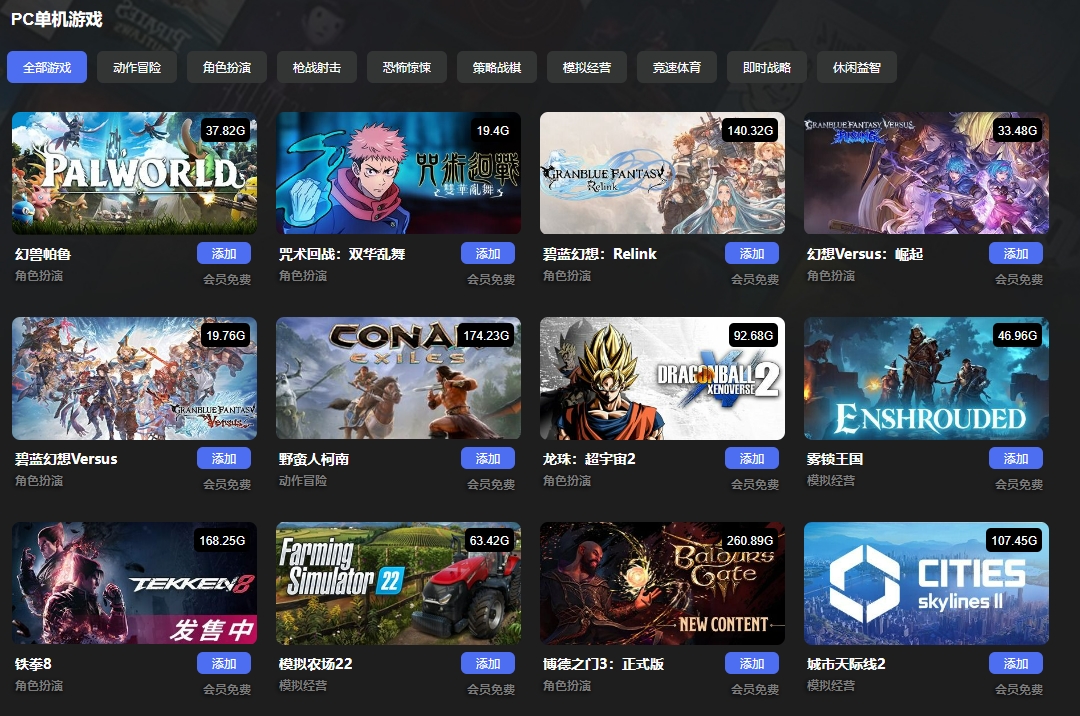
Task: Switch to the 角色扮演 category tab
Action: pyautogui.click(x=227, y=67)
